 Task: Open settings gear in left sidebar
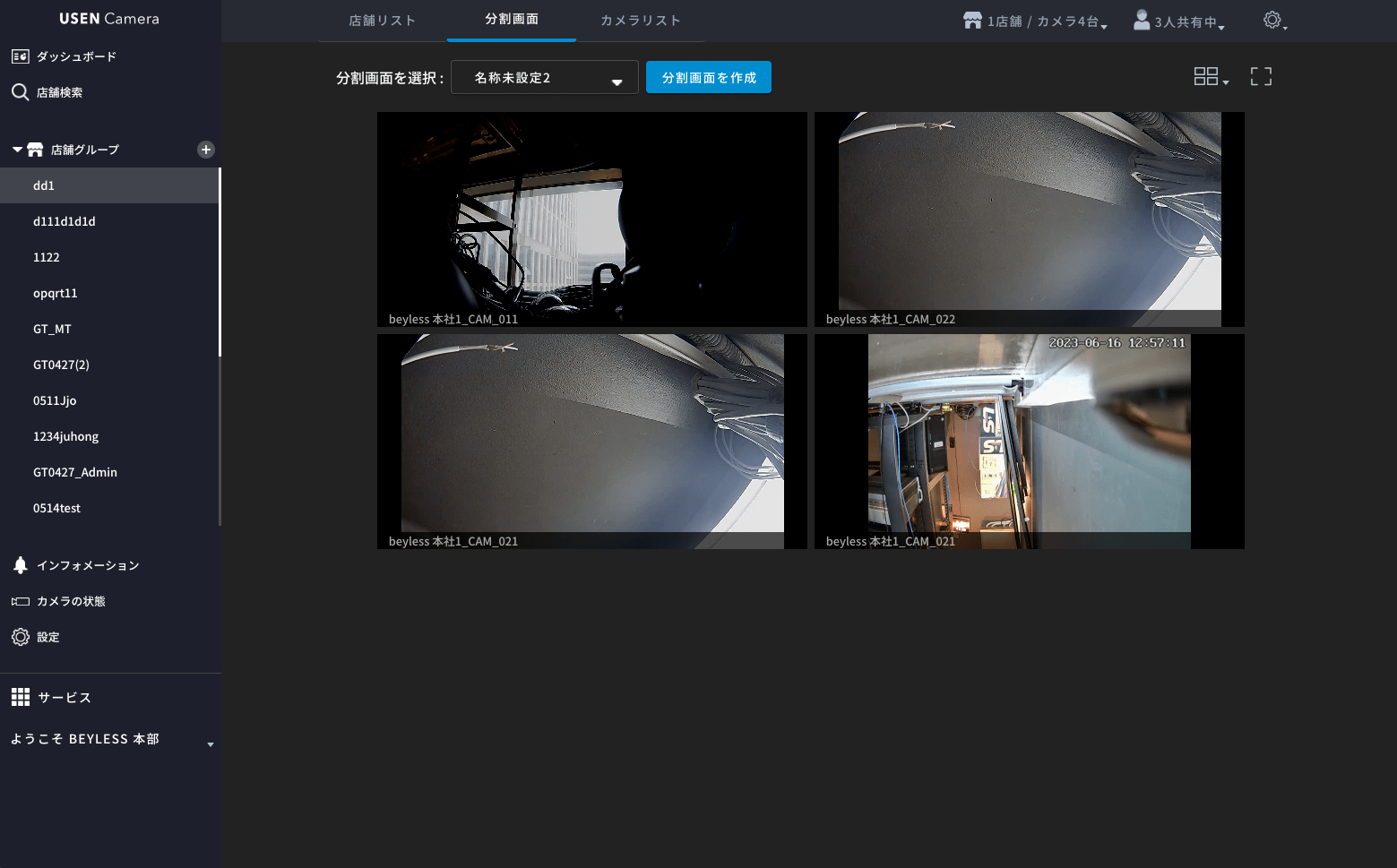click(20, 637)
